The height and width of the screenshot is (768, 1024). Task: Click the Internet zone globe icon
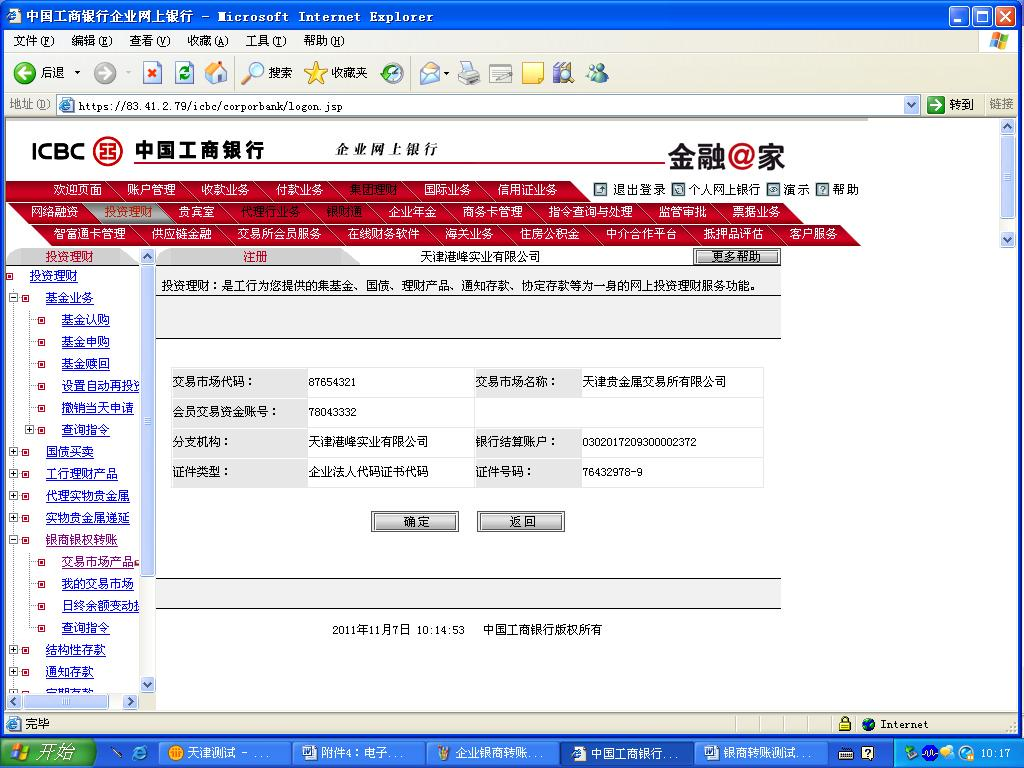point(868,724)
